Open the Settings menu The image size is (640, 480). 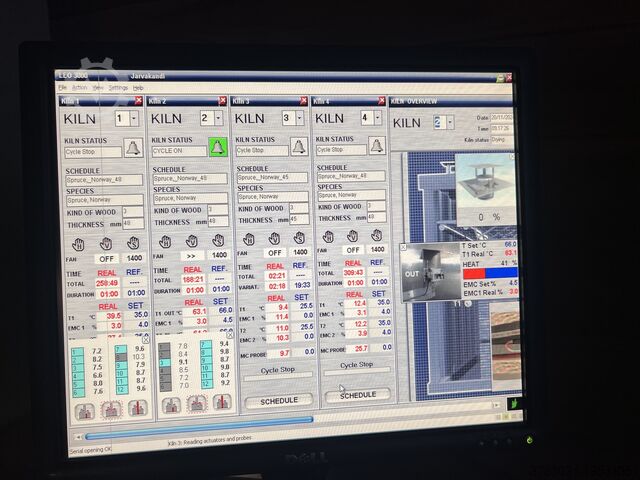coord(118,88)
